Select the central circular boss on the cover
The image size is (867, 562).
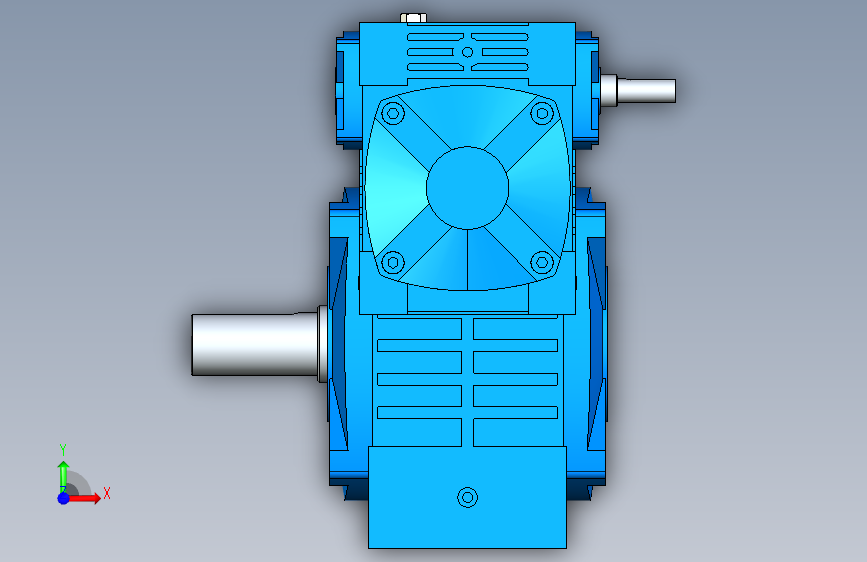pos(467,188)
